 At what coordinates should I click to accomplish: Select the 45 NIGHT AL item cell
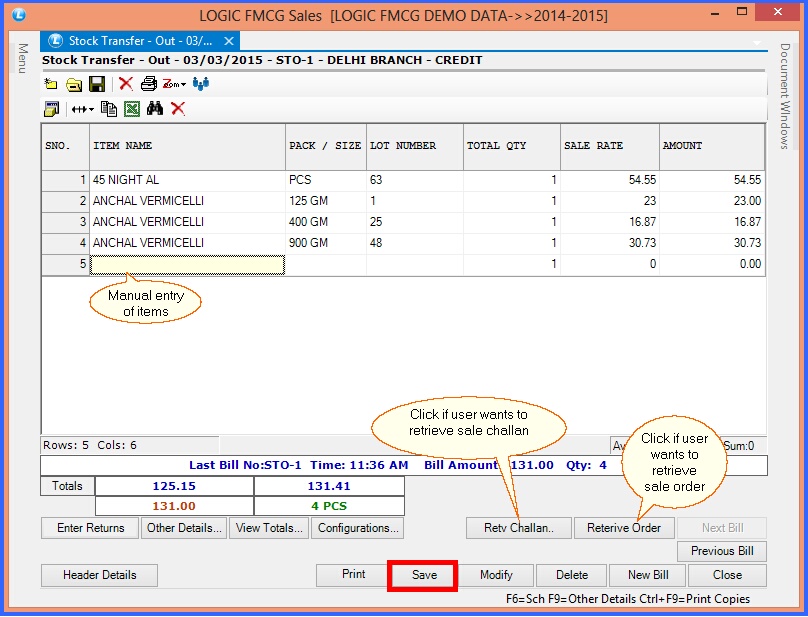click(188, 180)
